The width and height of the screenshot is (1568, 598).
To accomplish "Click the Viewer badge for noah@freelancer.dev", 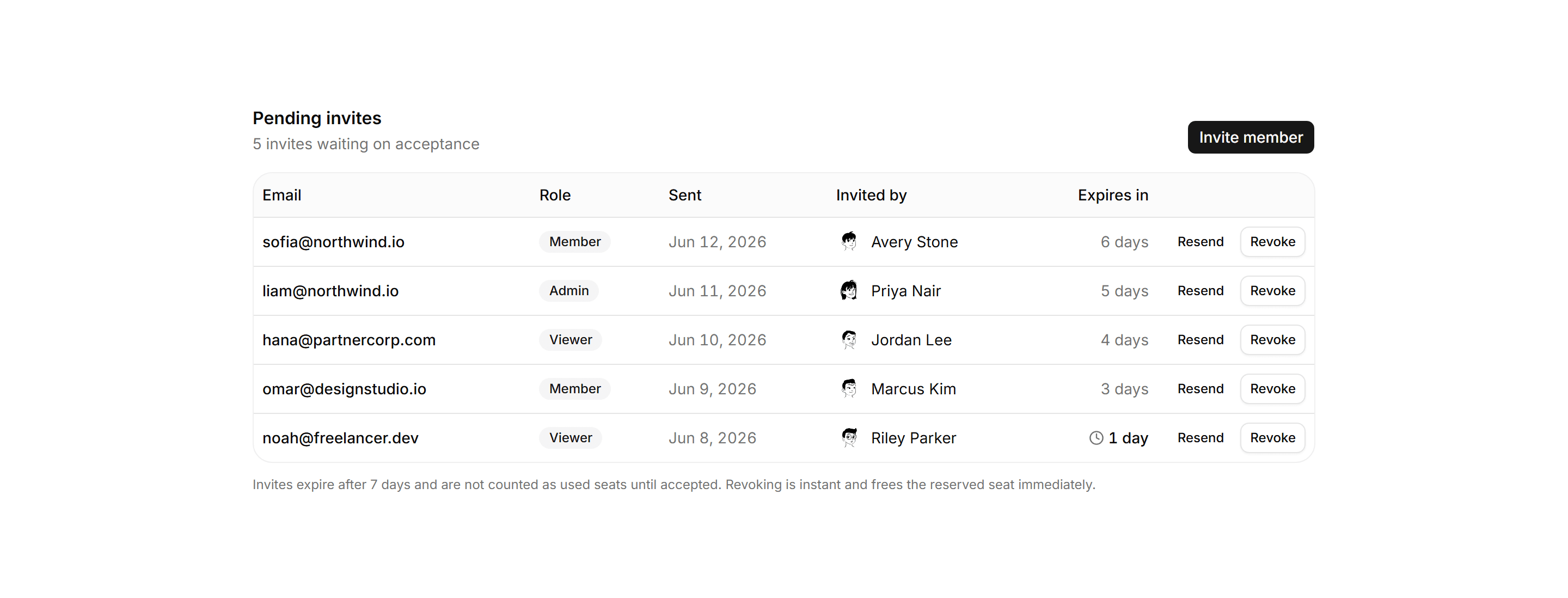I will pyautogui.click(x=571, y=438).
